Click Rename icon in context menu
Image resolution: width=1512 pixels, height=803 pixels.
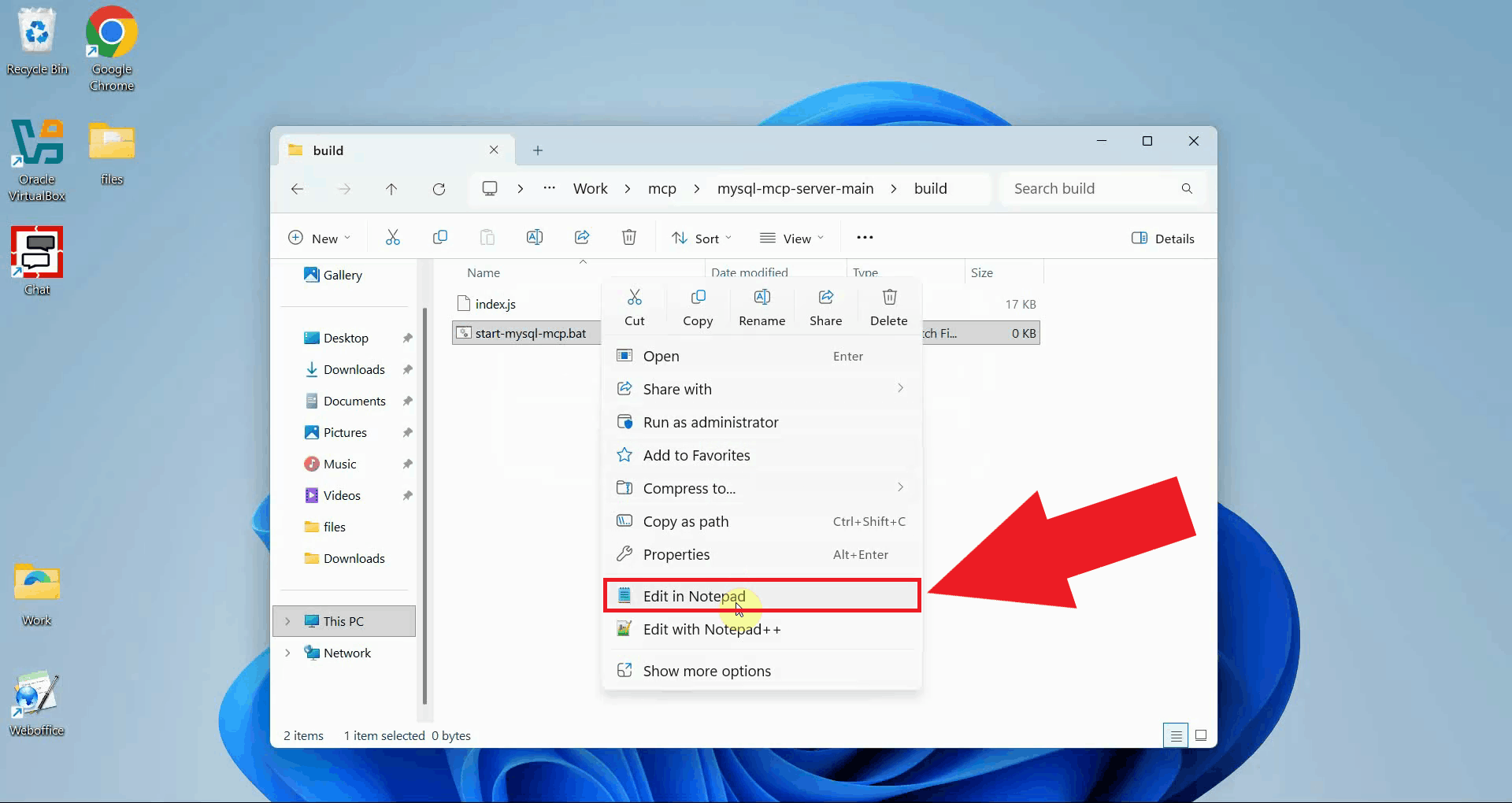click(x=762, y=298)
